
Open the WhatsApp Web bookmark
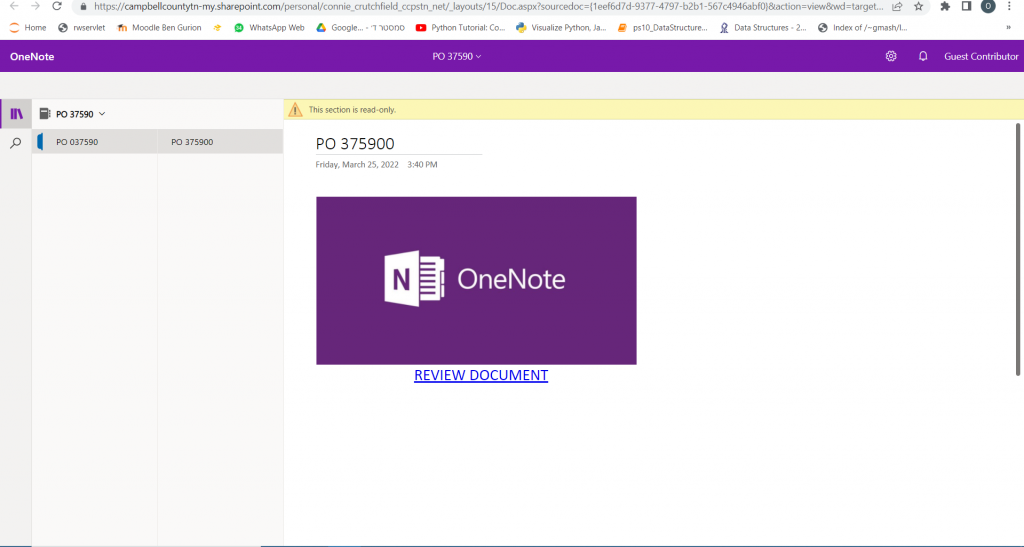tap(269, 27)
